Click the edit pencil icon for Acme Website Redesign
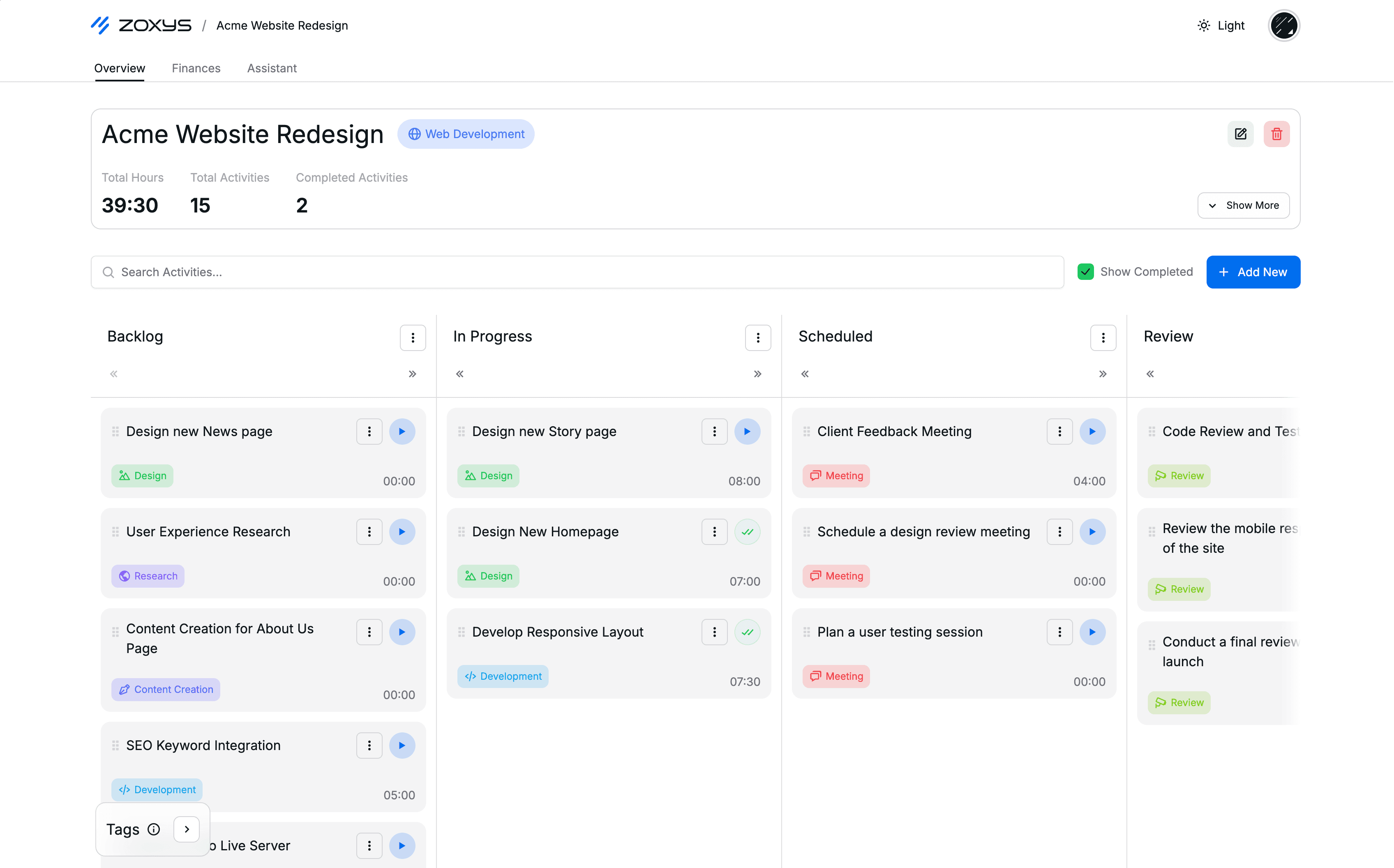This screenshot has height=868, width=1394. point(1240,133)
